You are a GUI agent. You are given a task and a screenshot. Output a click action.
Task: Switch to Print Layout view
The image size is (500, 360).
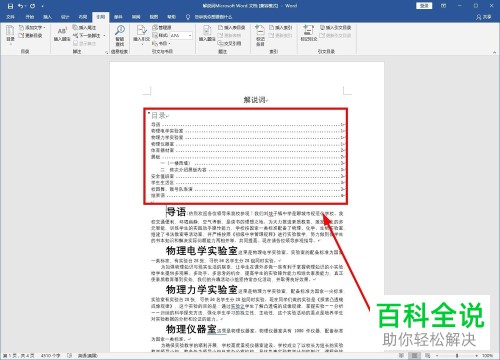click(x=414, y=356)
